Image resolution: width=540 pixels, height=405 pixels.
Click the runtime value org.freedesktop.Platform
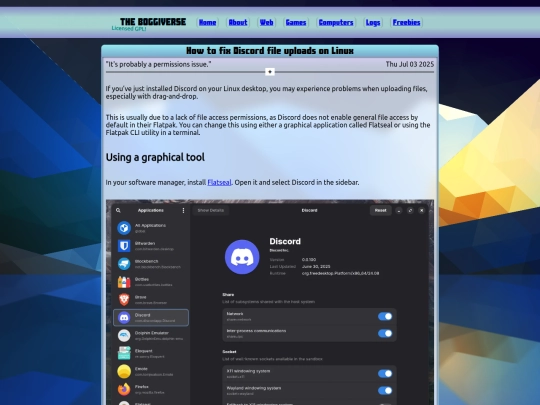tap(340, 273)
